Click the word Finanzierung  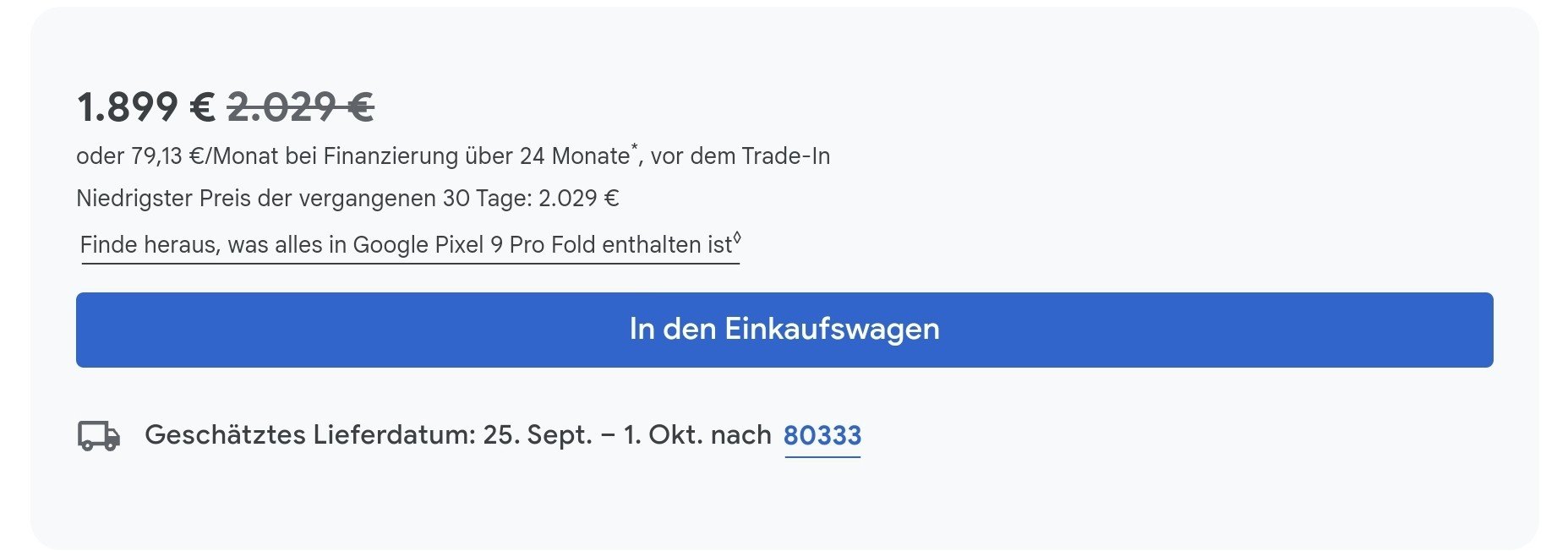click(391, 156)
